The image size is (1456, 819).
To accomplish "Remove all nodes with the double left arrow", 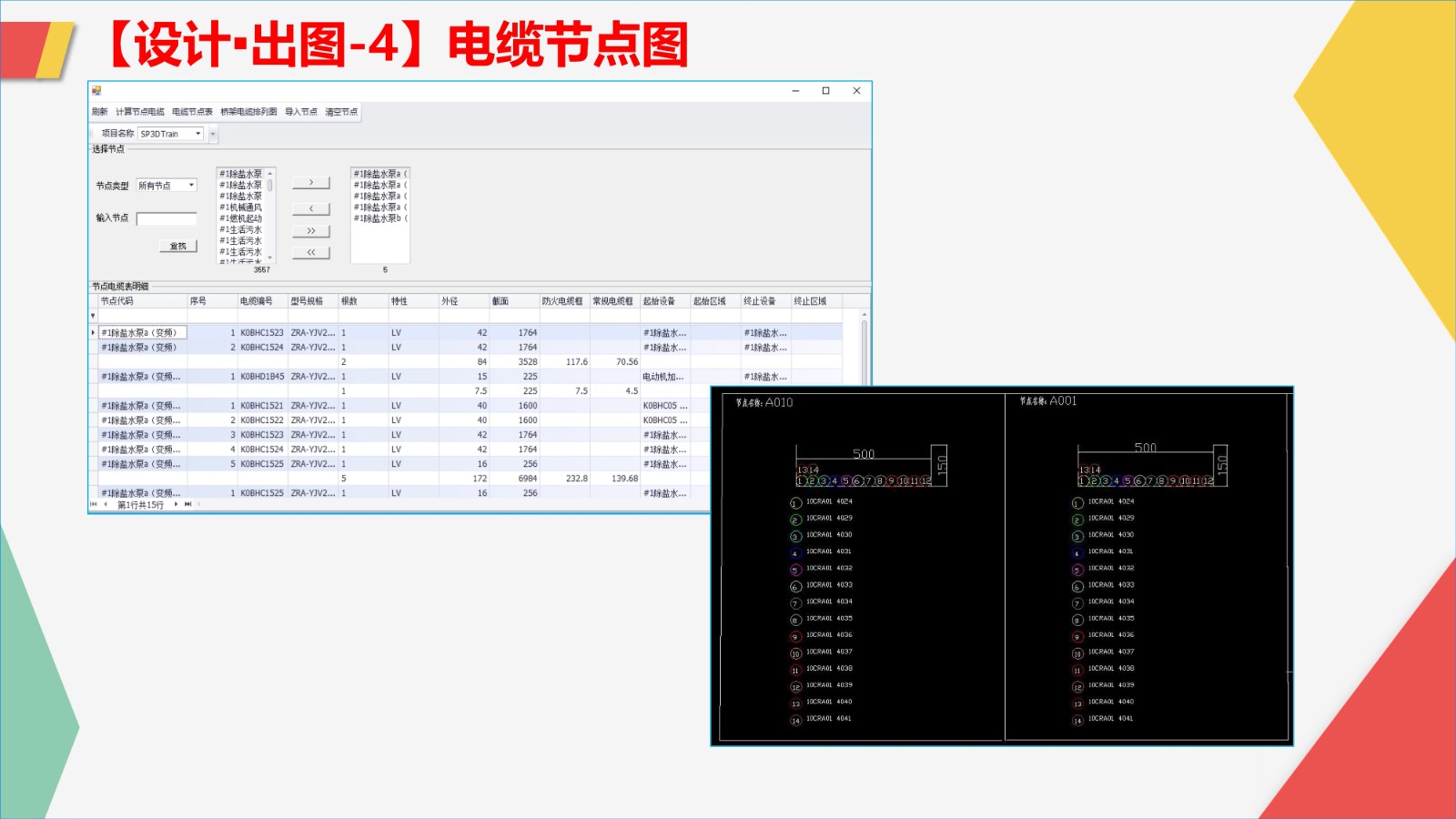I will pos(311,253).
